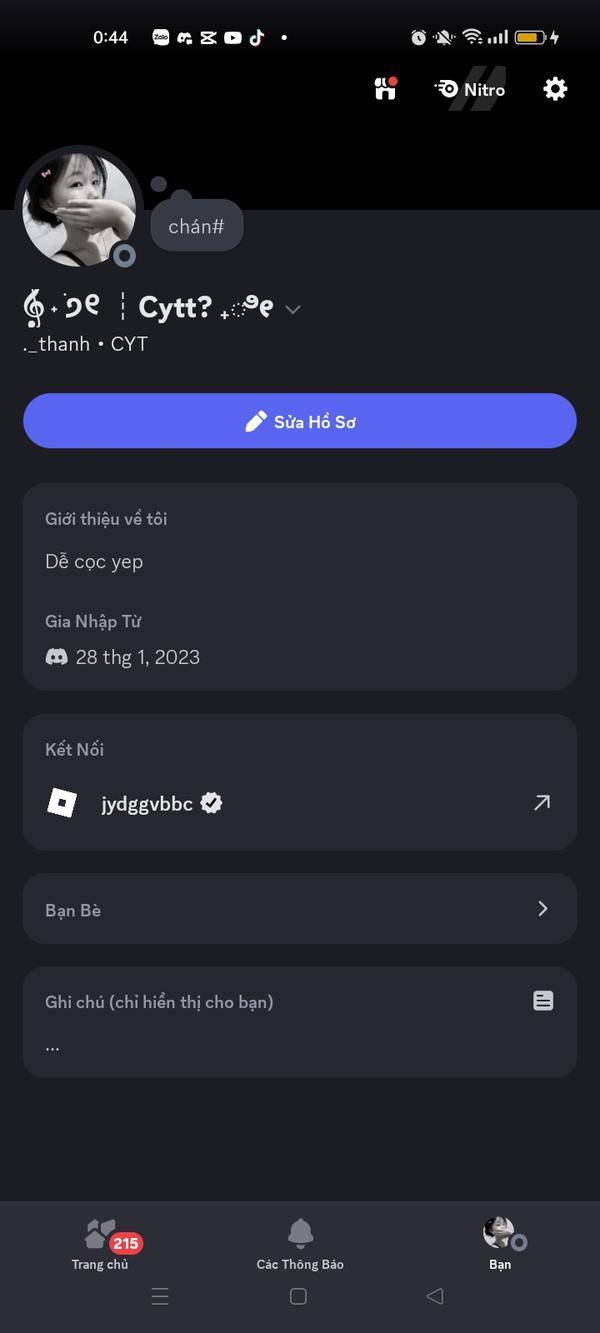The width and height of the screenshot is (600, 1333).
Task: Edit the 'chán#' status bubble
Action: pos(196,227)
